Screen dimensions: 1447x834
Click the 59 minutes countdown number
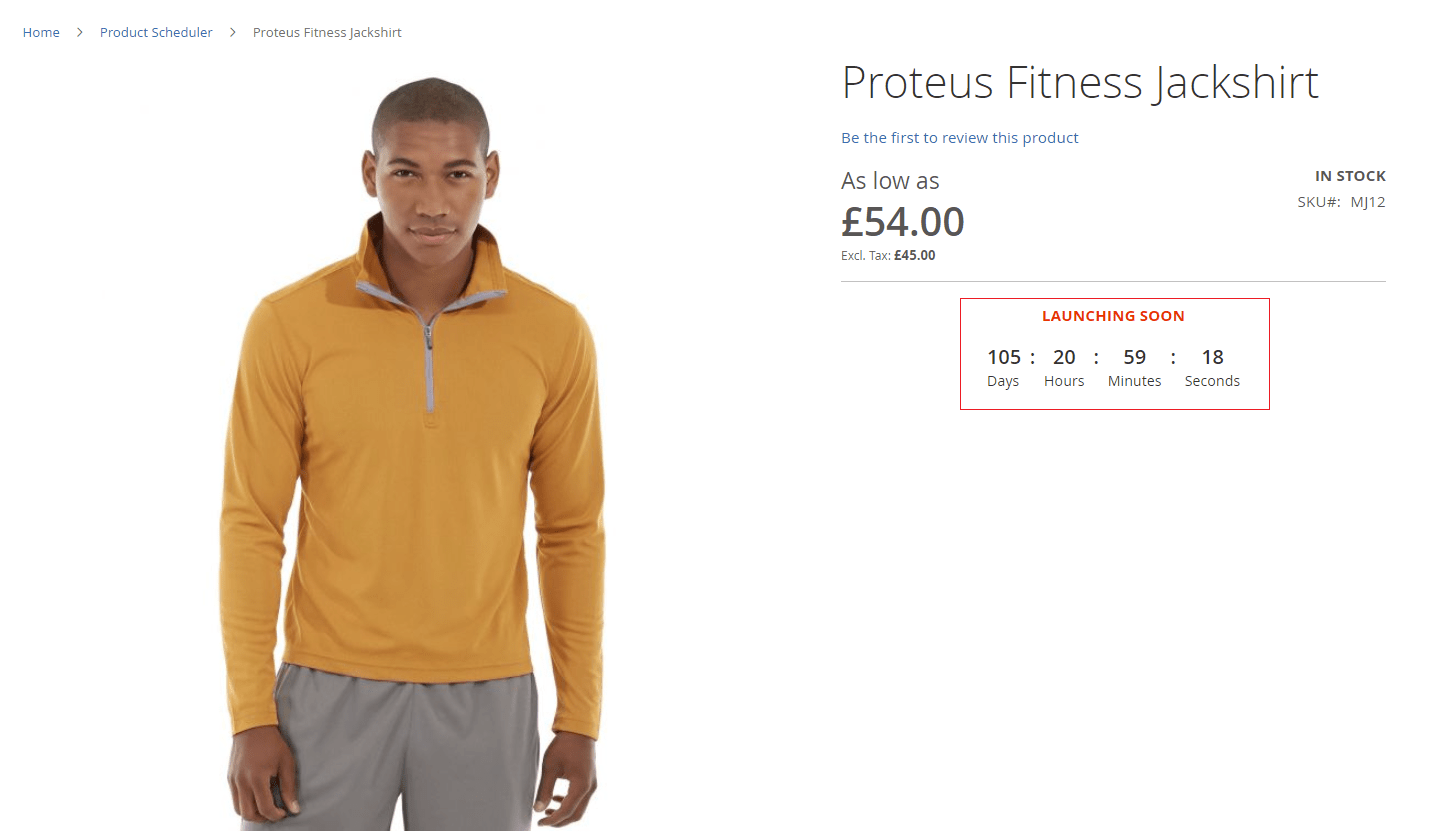[1134, 357]
